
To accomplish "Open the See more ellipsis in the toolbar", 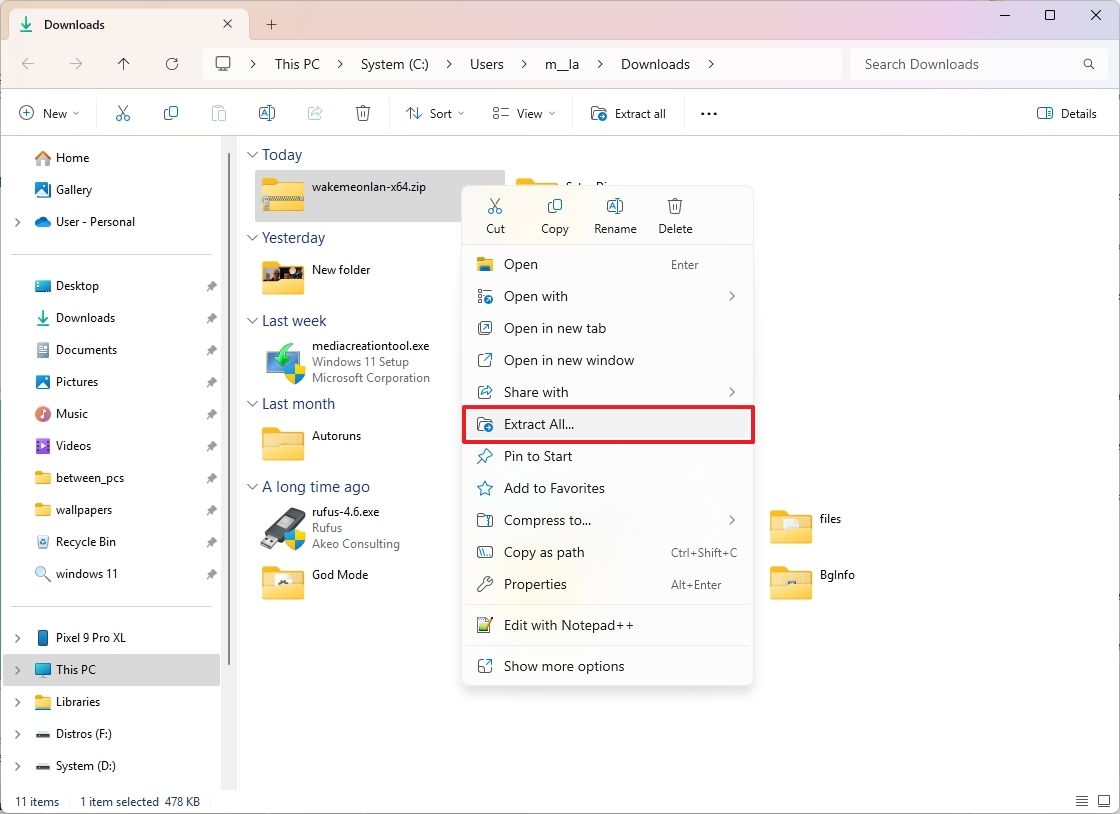I will (708, 113).
